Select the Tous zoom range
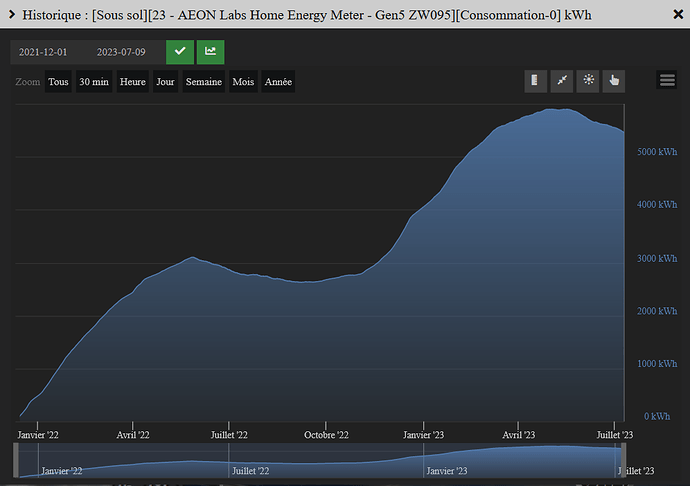The height and width of the screenshot is (486, 690). tap(59, 82)
